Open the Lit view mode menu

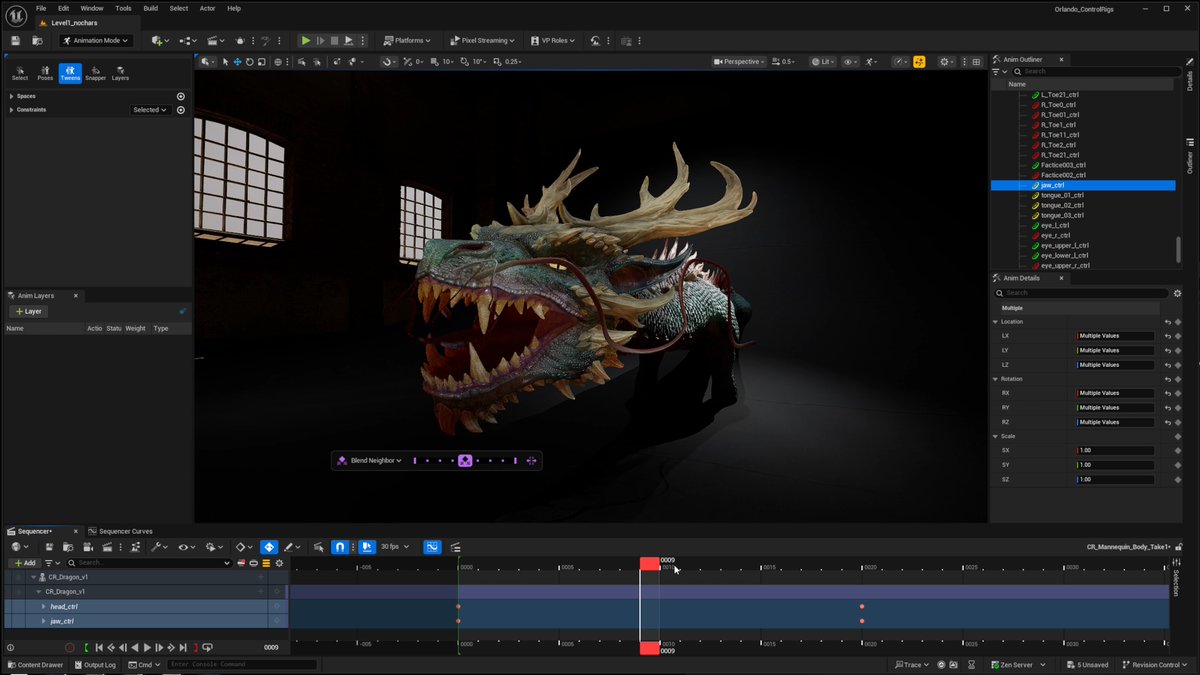click(x=822, y=62)
